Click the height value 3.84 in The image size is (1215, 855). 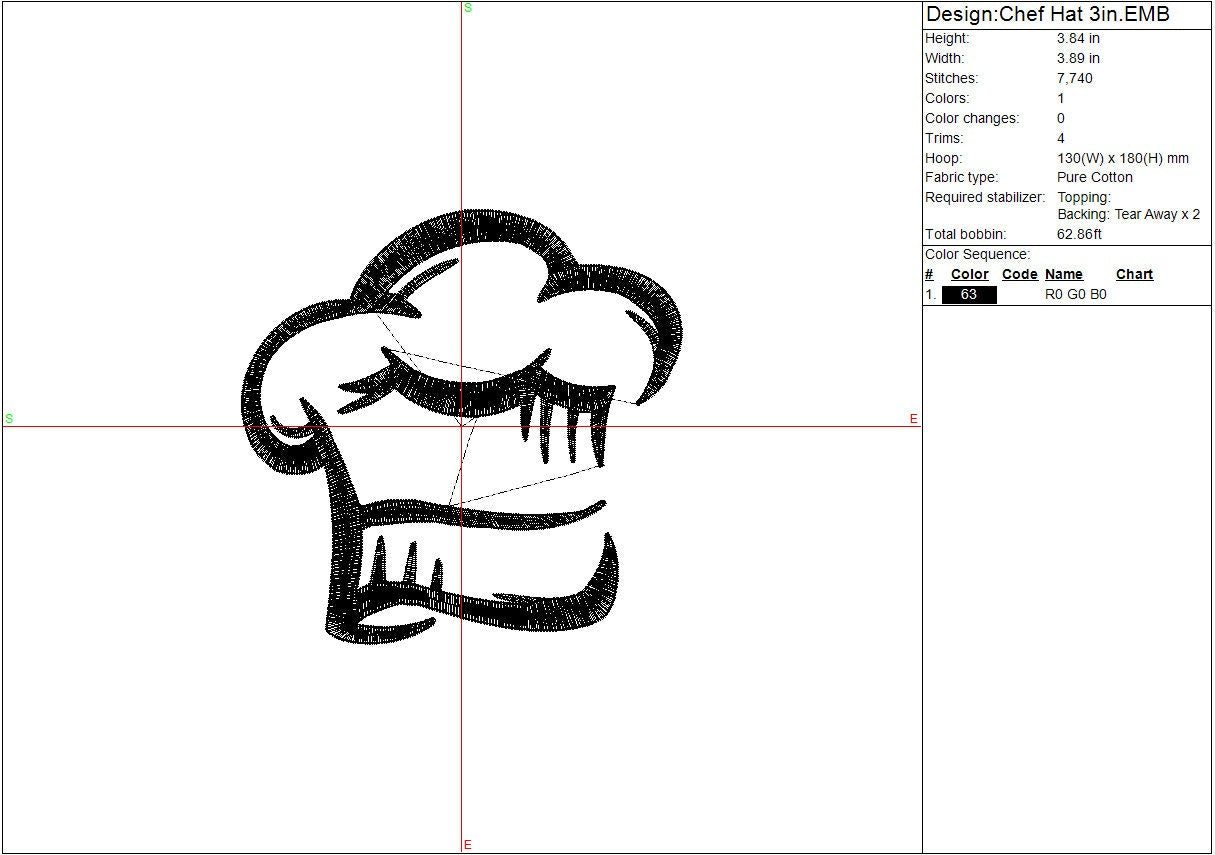click(x=1078, y=38)
